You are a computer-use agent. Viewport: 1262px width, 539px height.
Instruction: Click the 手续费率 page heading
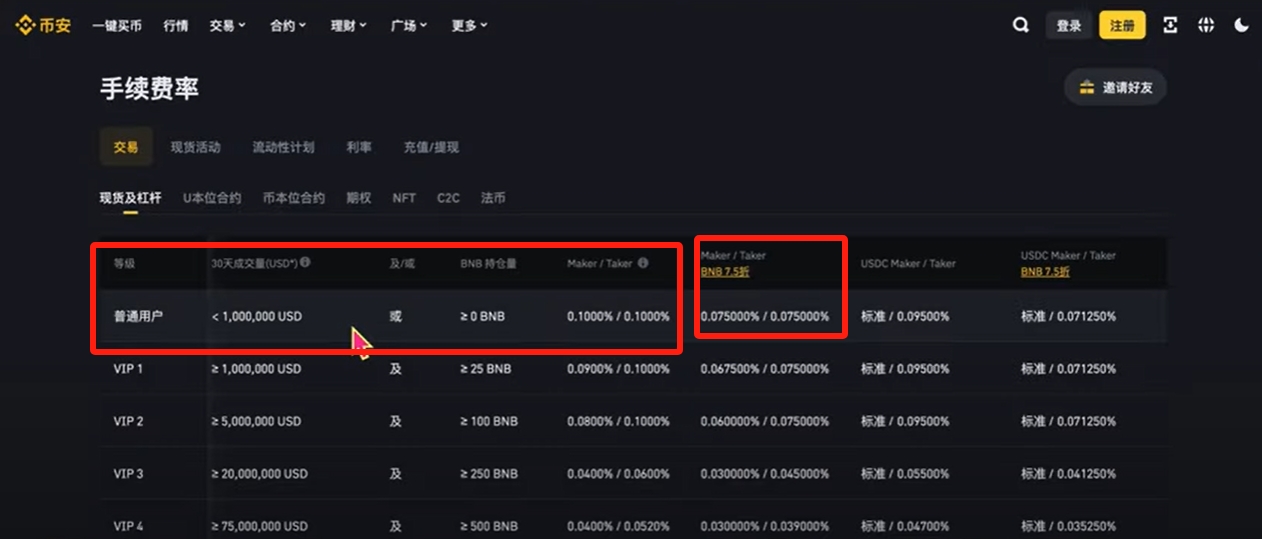pyautogui.click(x=150, y=88)
